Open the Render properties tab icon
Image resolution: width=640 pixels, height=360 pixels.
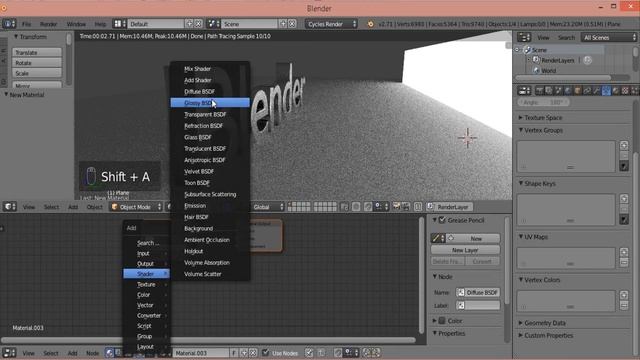click(x=540, y=90)
